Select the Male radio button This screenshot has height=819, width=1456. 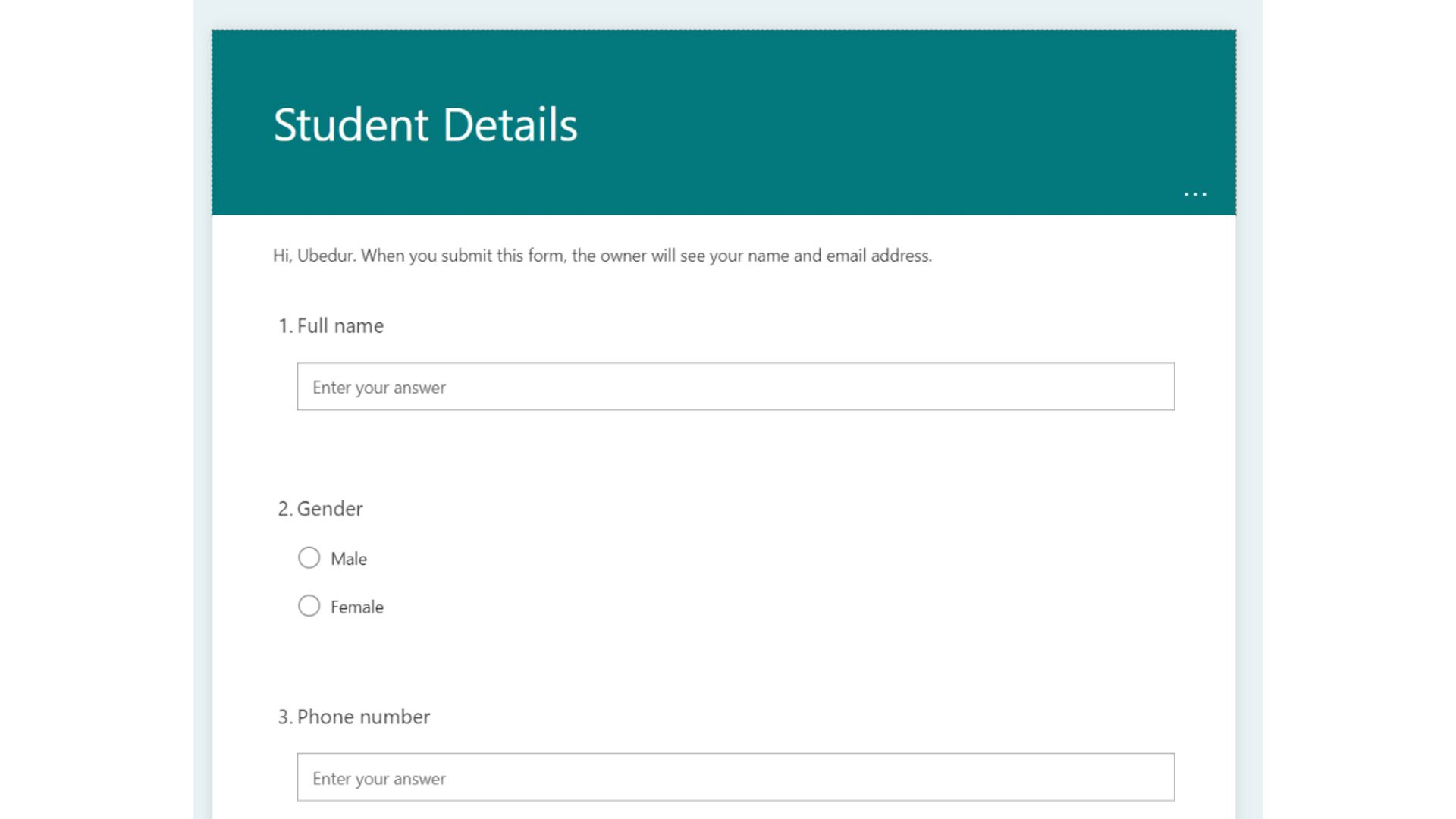coord(309,558)
